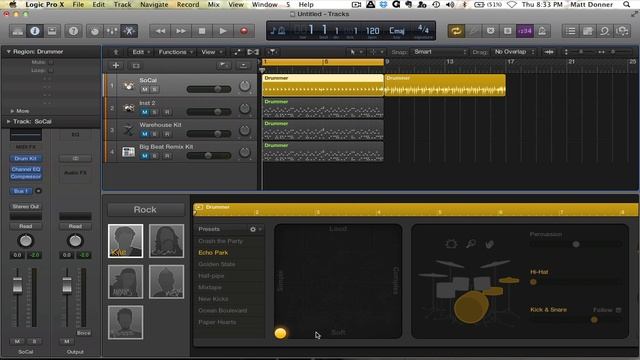Viewport: 640px width, 360px height.
Task: Toggle the yellow Cycle mode button
Action: click(x=456, y=31)
